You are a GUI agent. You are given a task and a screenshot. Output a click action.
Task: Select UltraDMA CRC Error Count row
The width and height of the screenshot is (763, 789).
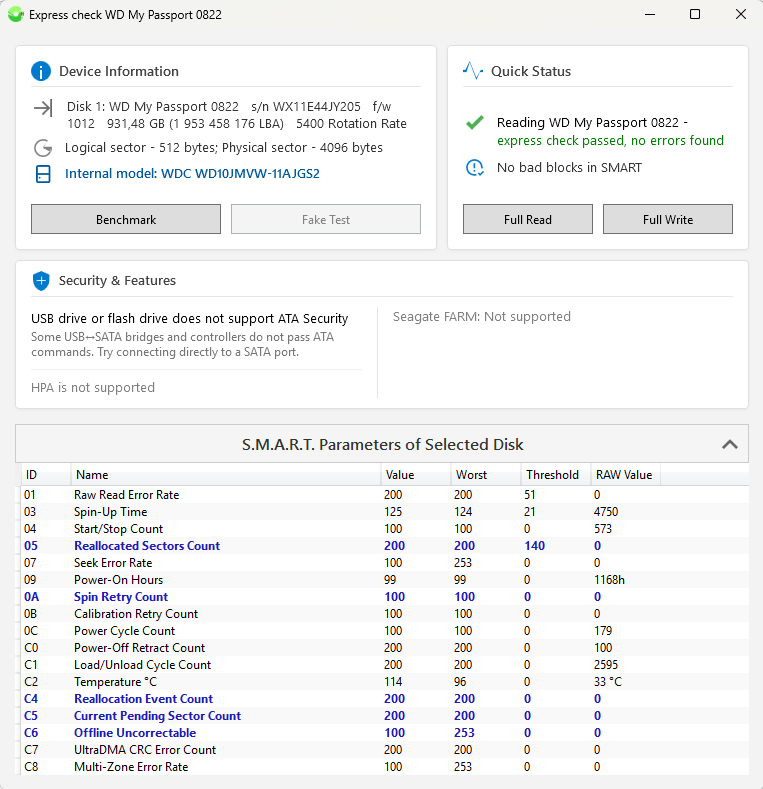[x=385, y=750]
